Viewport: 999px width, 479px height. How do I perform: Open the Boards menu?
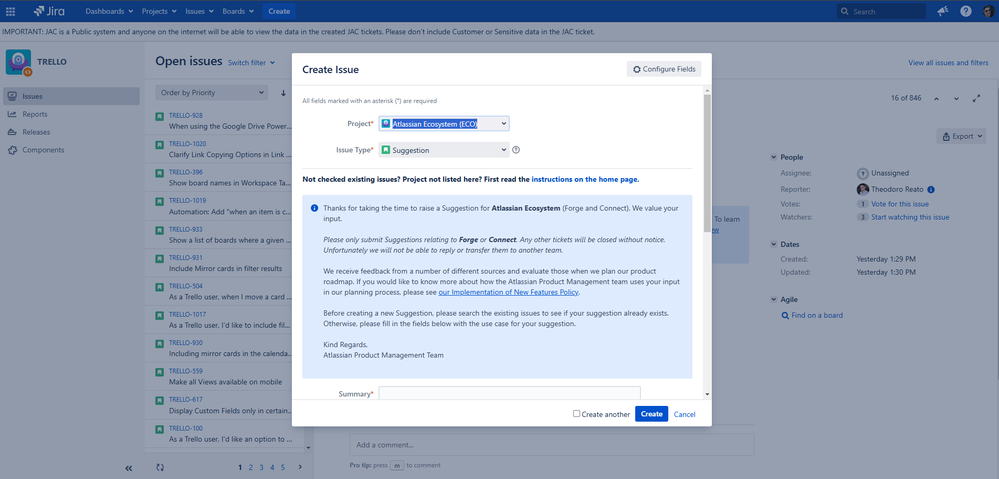point(238,11)
